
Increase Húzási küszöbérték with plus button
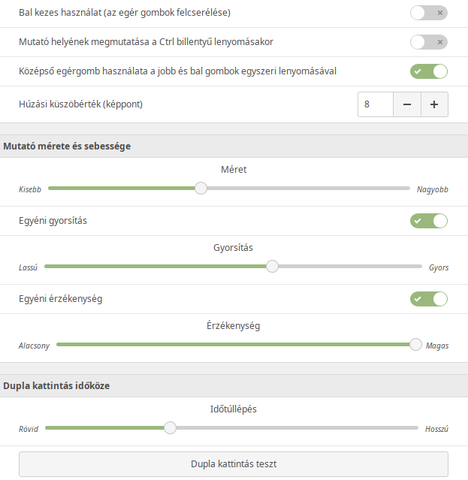pyautogui.click(x=434, y=104)
